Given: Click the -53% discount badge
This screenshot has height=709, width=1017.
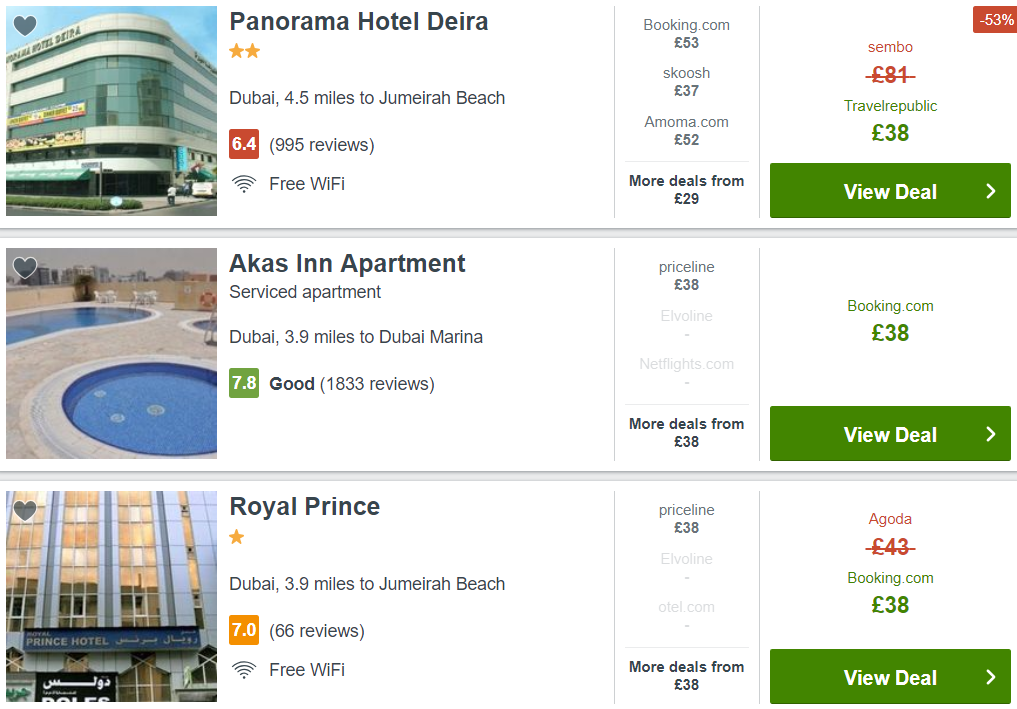Looking at the screenshot, I should 995,20.
